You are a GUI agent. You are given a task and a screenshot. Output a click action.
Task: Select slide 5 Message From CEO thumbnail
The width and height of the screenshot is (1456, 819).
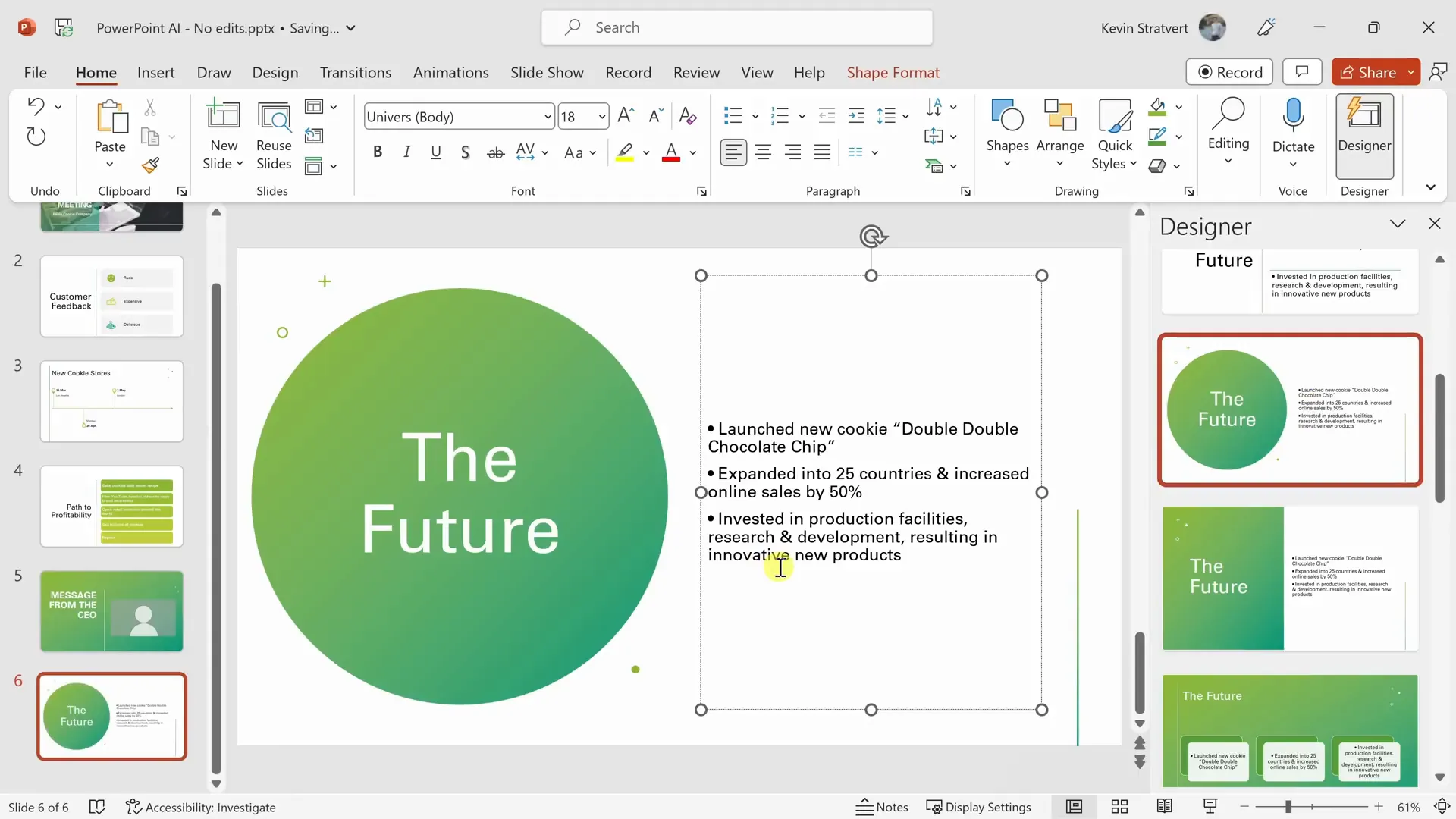point(111,611)
